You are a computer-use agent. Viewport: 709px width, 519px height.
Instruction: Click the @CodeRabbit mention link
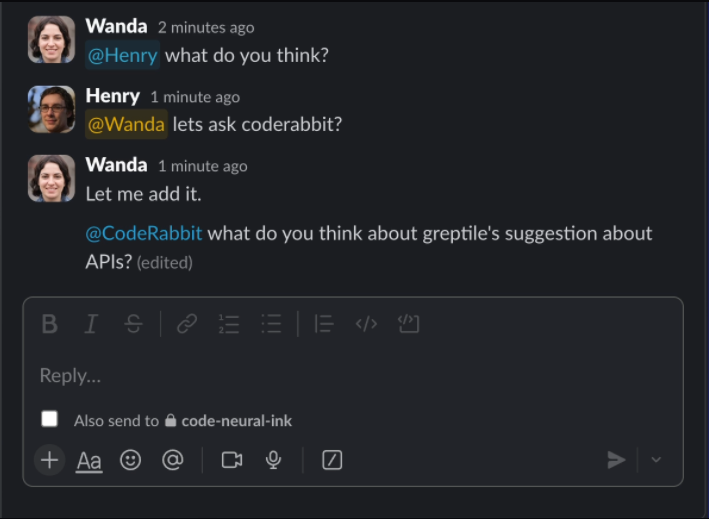[x=144, y=233]
